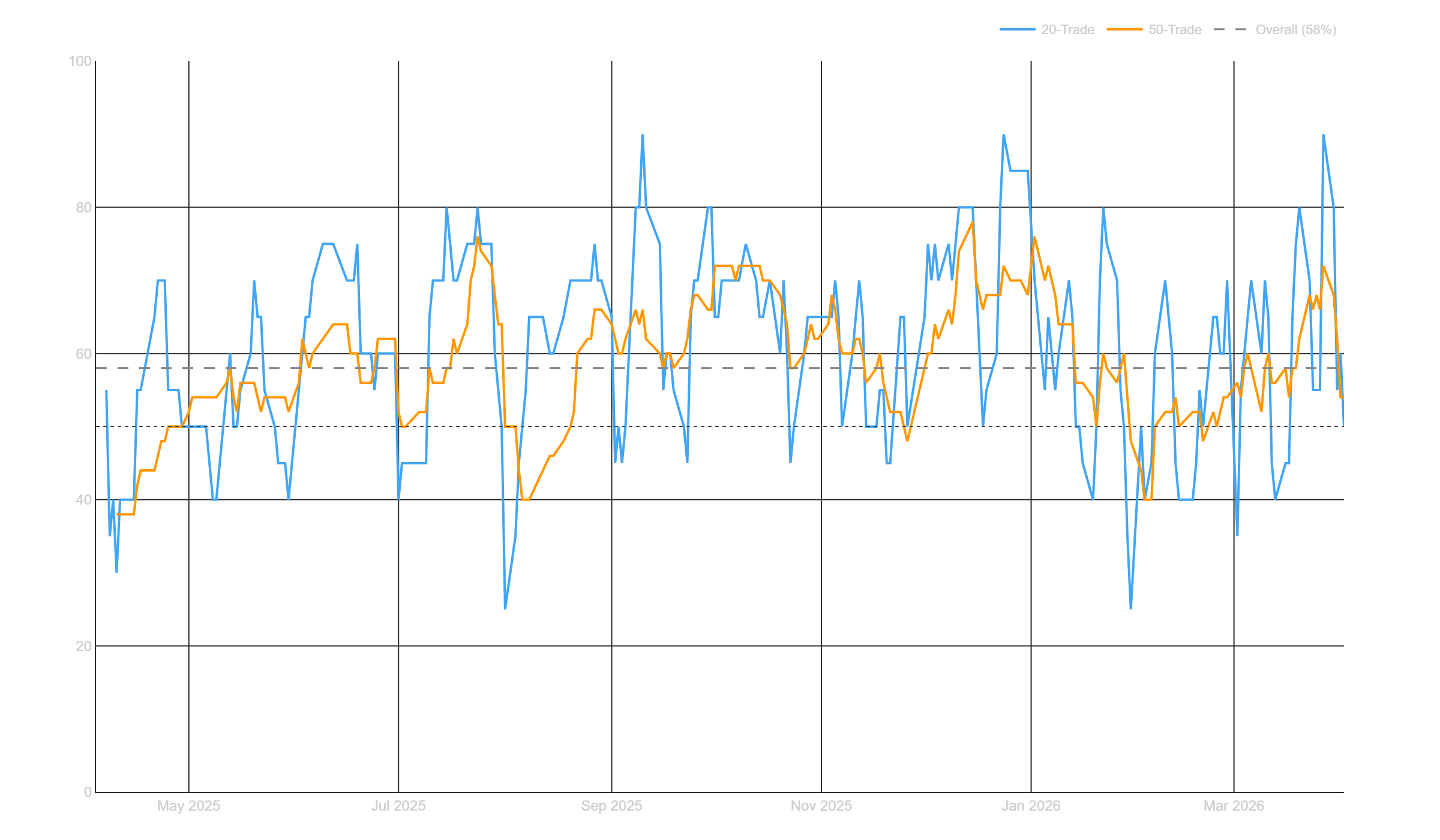Click the 60 y-axis tick label
Image resolution: width=1440 pixels, height=840 pixels.
click(x=83, y=353)
